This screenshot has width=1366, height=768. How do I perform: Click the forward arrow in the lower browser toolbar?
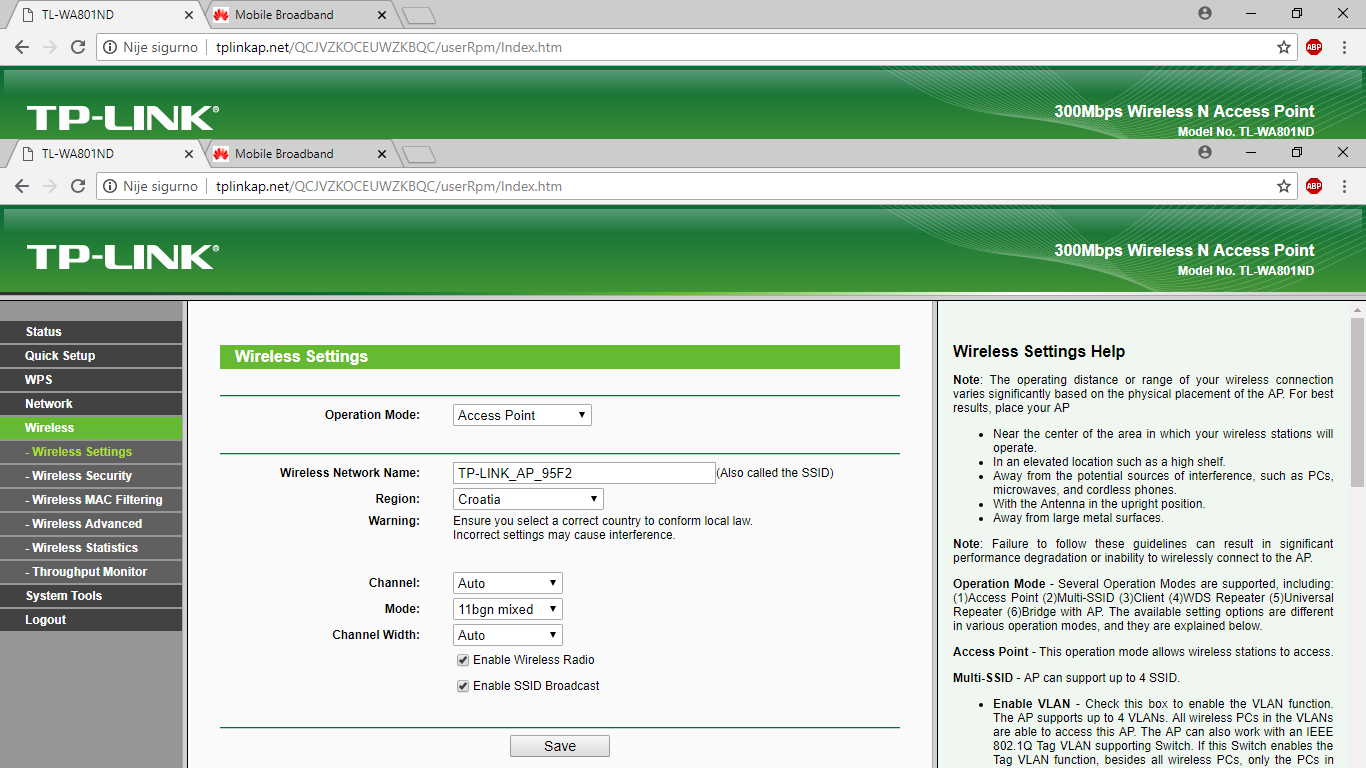[x=50, y=186]
